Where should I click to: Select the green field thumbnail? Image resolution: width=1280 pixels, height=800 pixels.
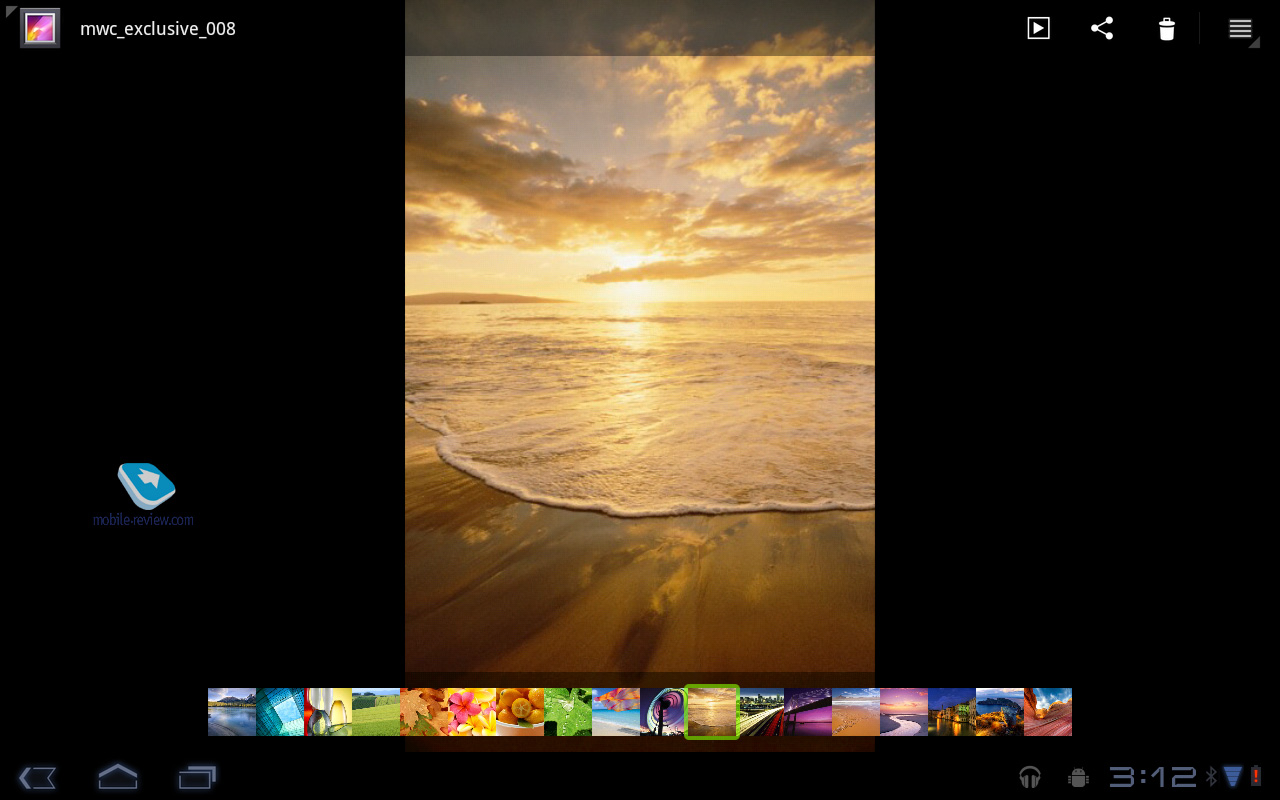tap(376, 712)
